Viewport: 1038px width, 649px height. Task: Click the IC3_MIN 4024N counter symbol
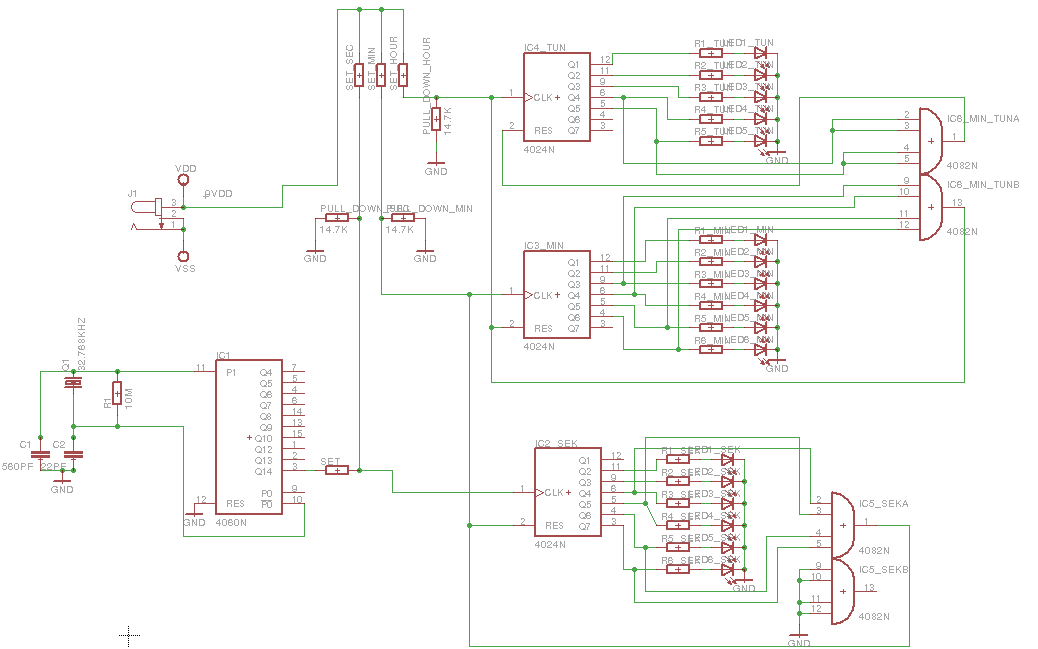point(557,295)
